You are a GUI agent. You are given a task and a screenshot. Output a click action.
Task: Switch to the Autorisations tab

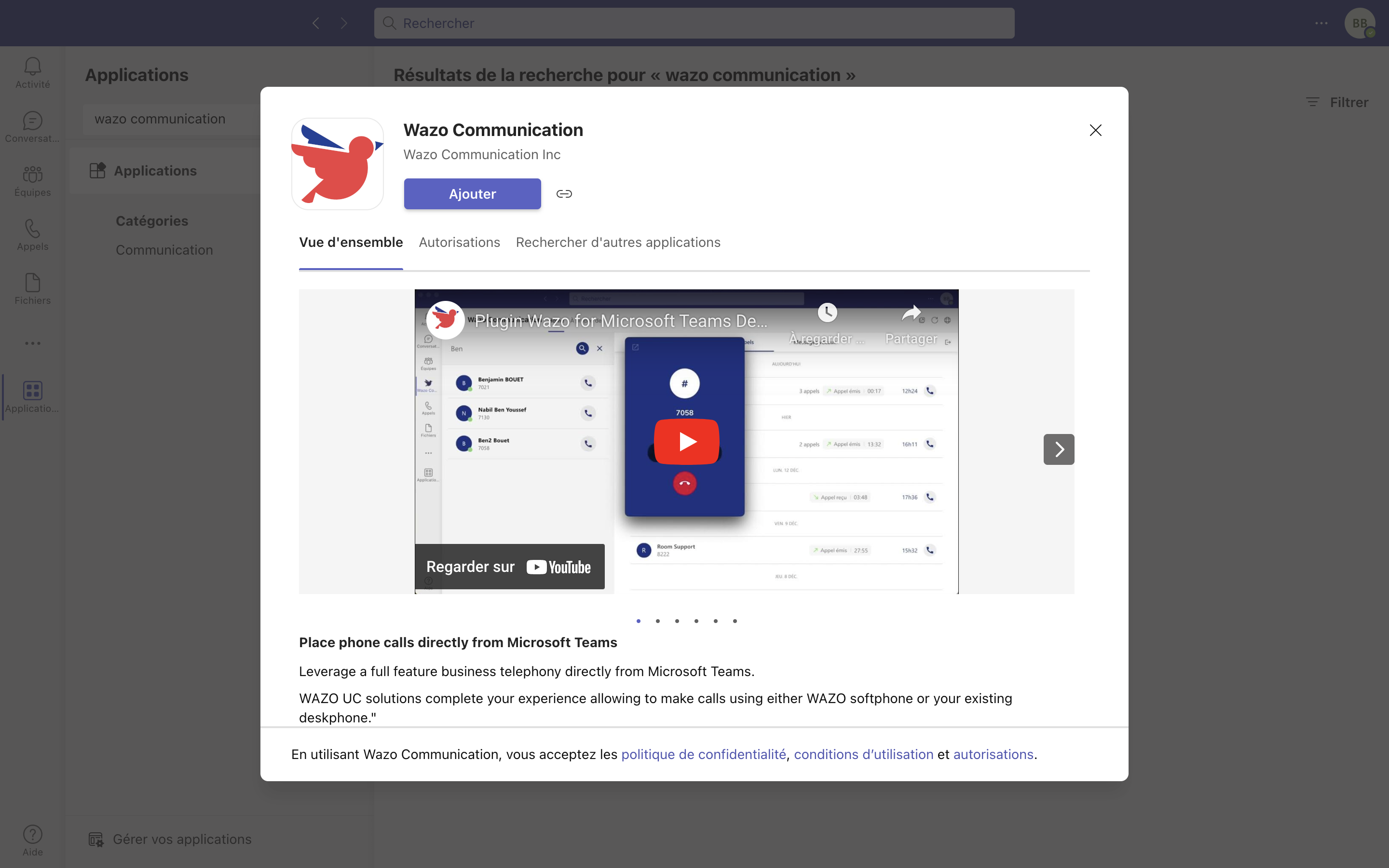pos(459,242)
